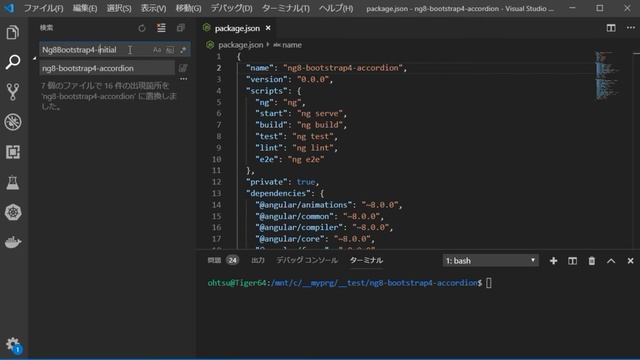Screen dimensions: 640x360
Task: Click the "@angular/animations" dependency line
Action: (x=329, y=204)
